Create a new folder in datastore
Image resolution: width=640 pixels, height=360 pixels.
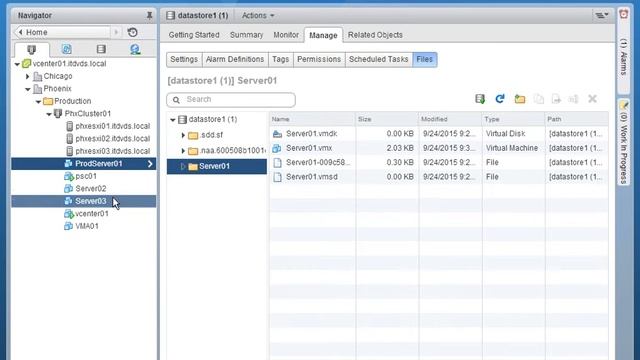click(520, 99)
